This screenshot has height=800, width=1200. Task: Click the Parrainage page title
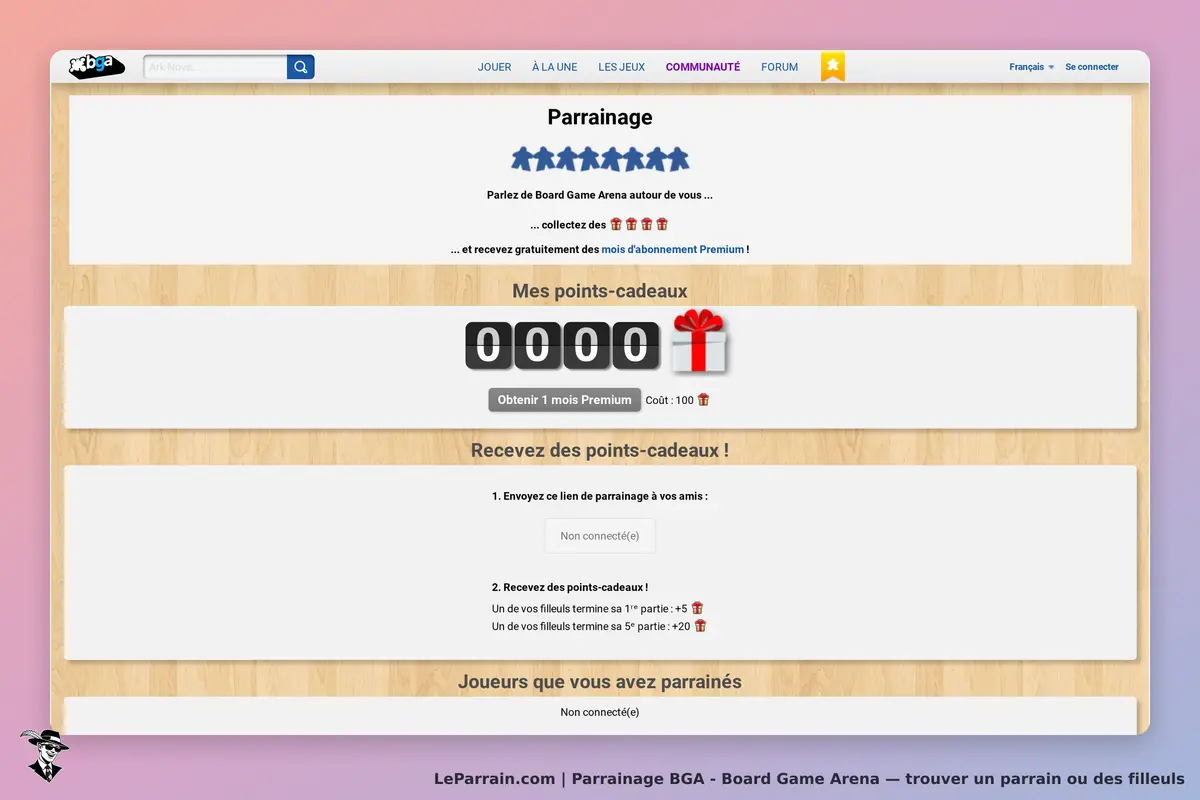pos(600,117)
